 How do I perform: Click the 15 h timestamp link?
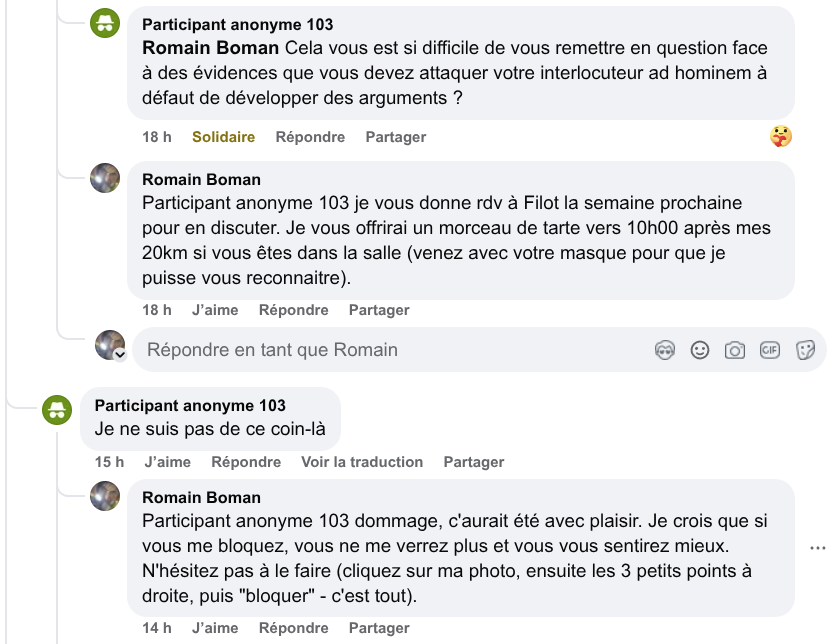click(109, 462)
